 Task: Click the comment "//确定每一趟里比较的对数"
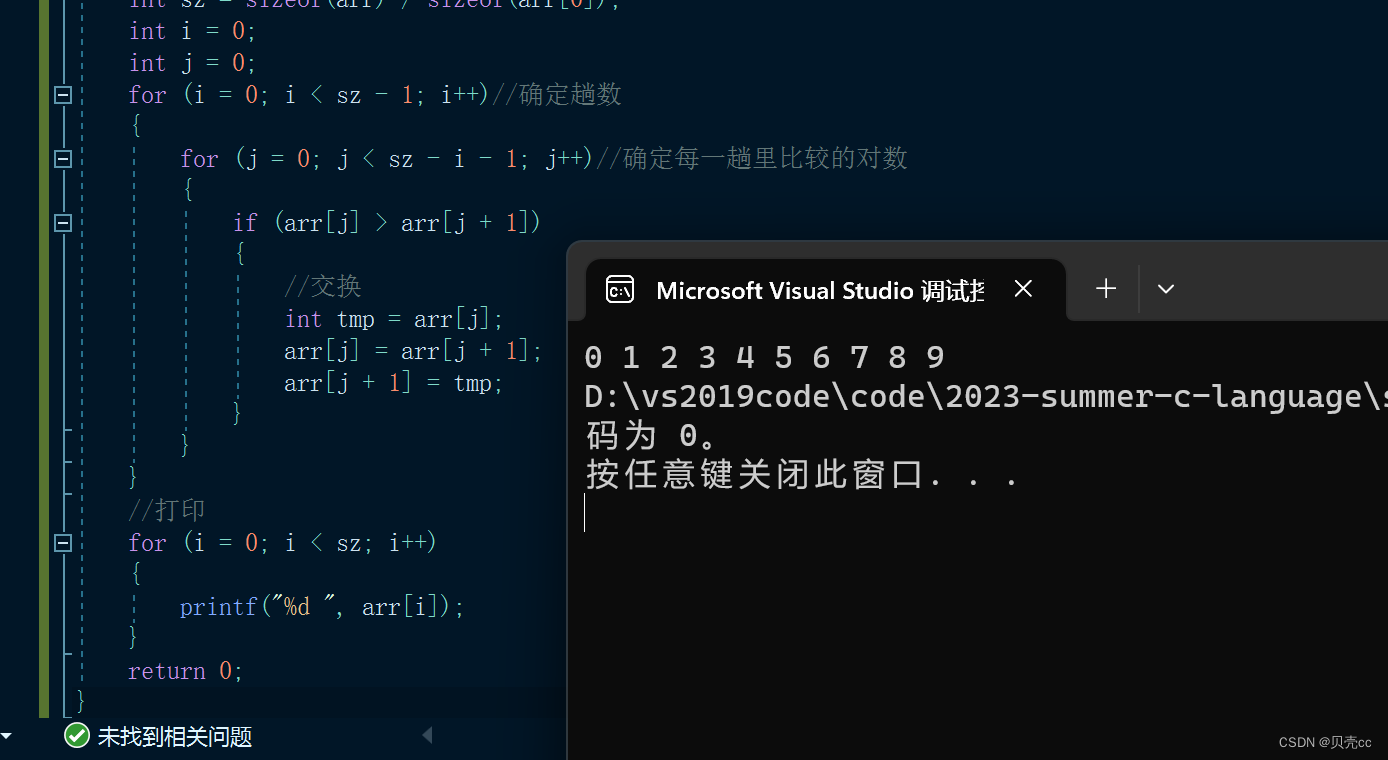tap(752, 158)
